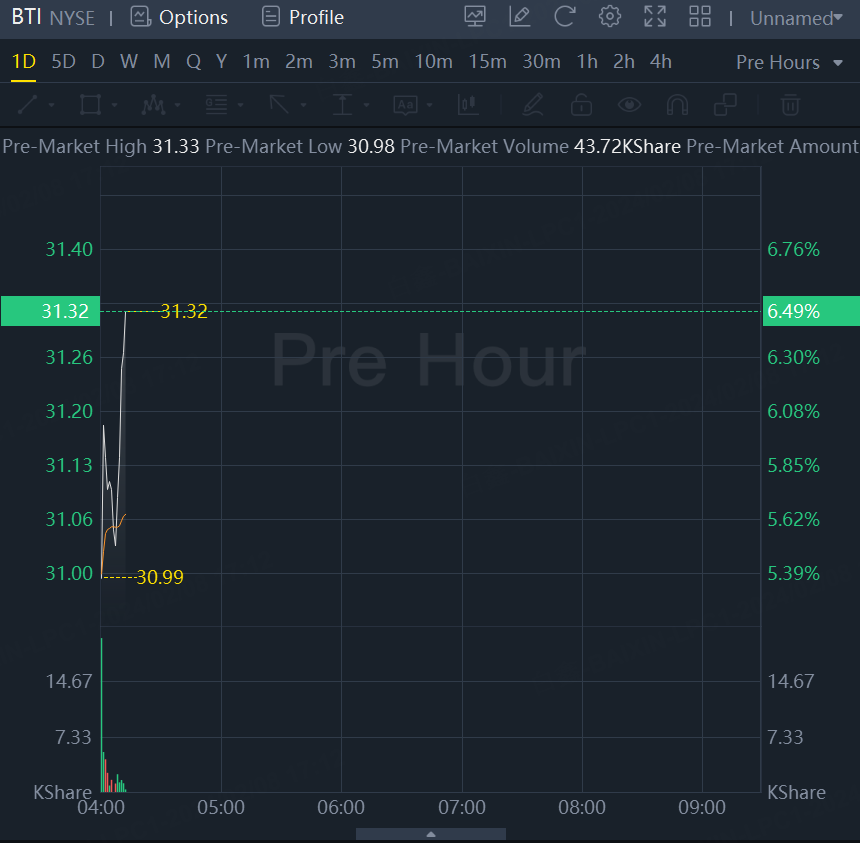Viewport: 860px width, 843px height.
Task: Select the arrow annotation tool
Action: (279, 104)
